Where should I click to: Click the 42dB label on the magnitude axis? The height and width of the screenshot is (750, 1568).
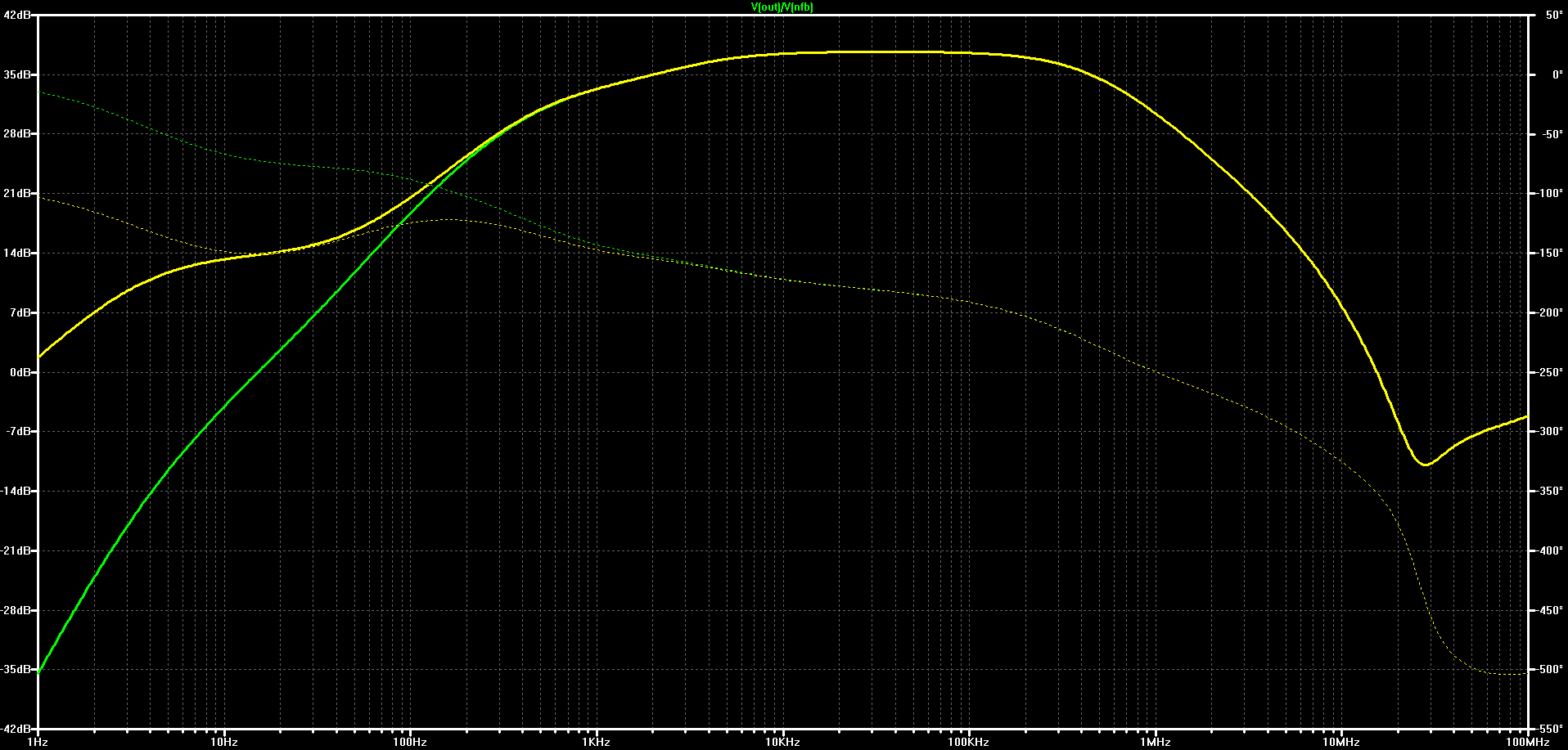click(18, 15)
